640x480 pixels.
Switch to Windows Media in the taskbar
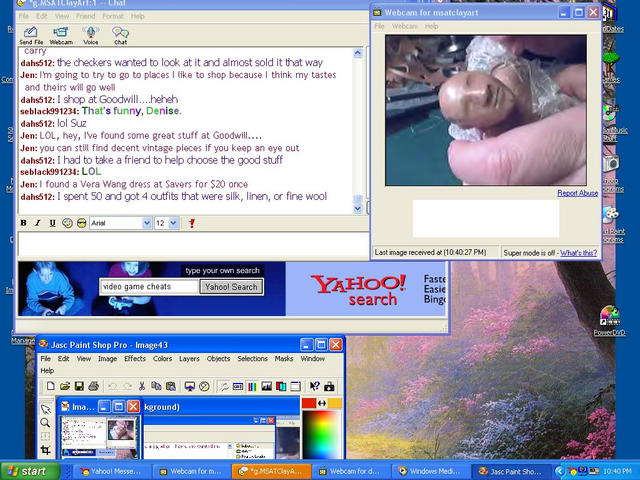tap(431, 471)
